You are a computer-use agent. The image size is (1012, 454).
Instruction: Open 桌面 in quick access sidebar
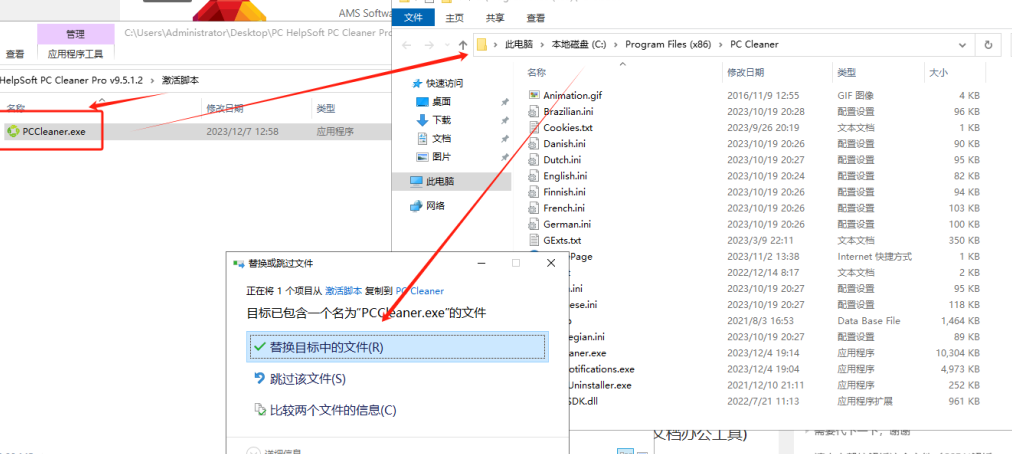click(x=441, y=101)
